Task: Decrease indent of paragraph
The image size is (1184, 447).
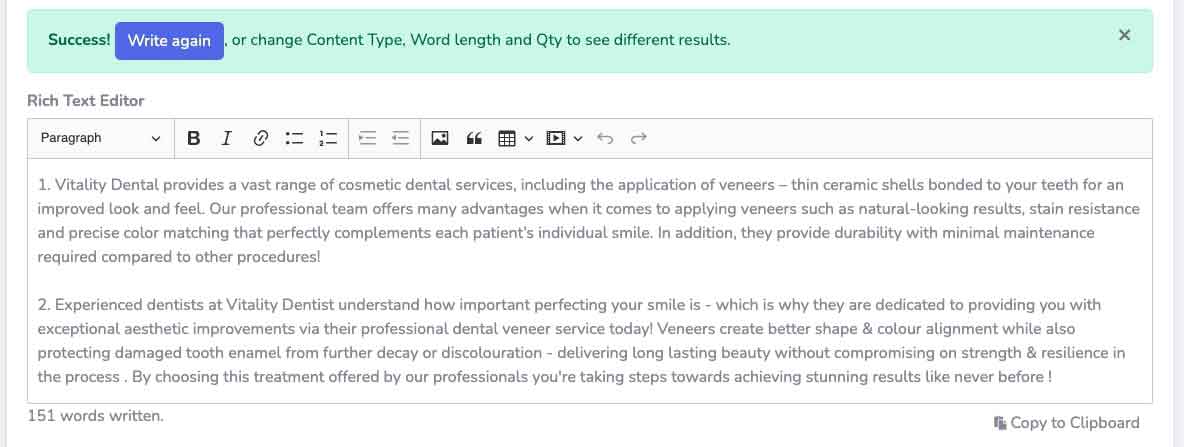Action: point(401,138)
